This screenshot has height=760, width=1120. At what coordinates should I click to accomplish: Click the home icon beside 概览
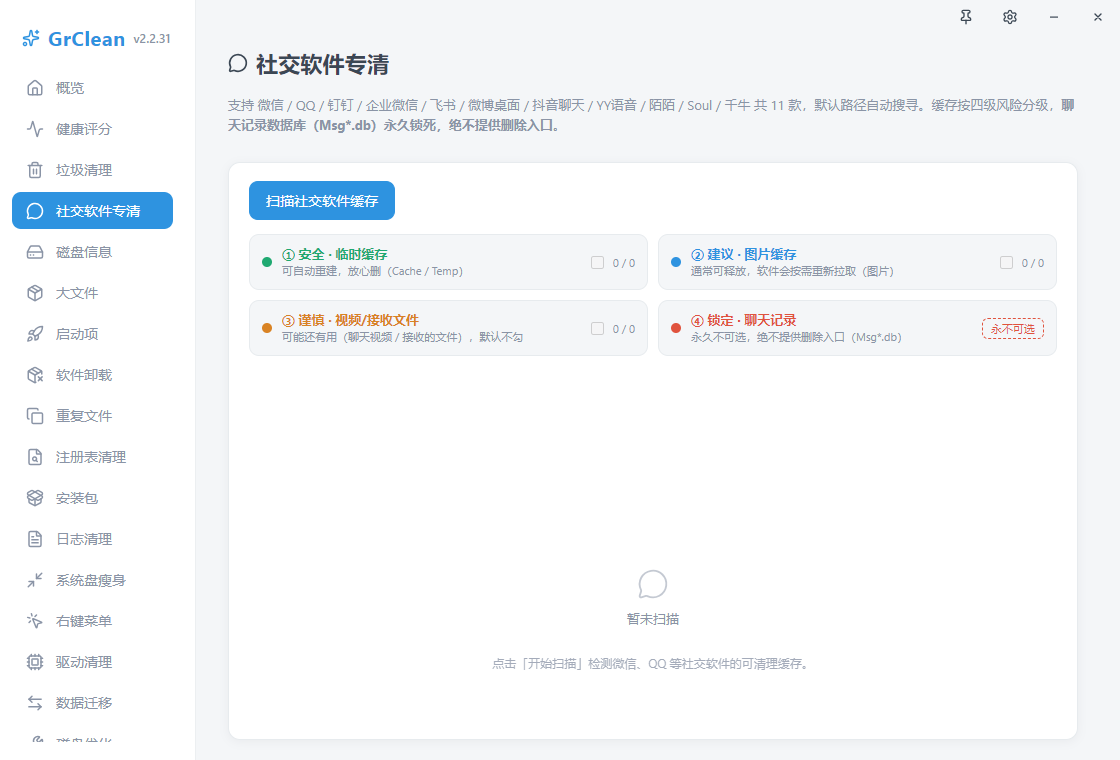(x=35, y=88)
